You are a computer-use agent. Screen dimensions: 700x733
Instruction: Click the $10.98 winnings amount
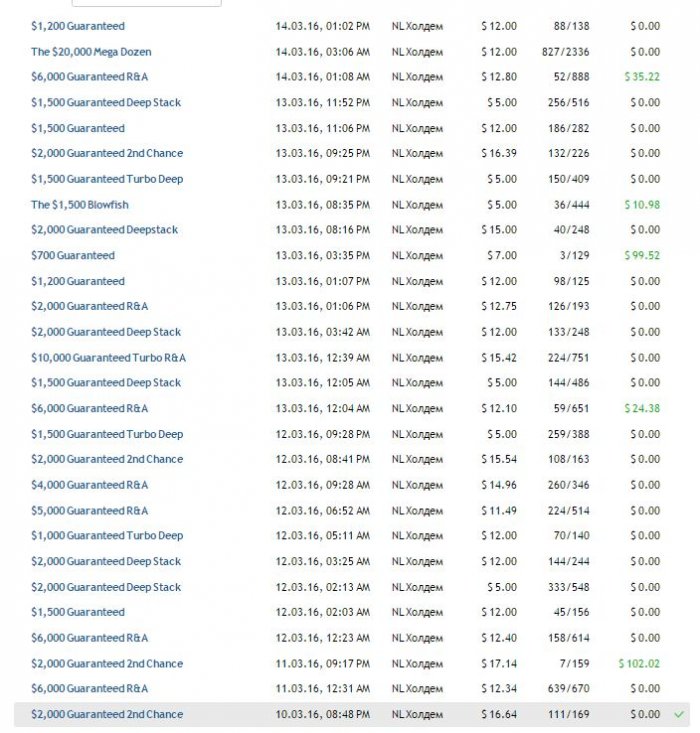coord(641,204)
